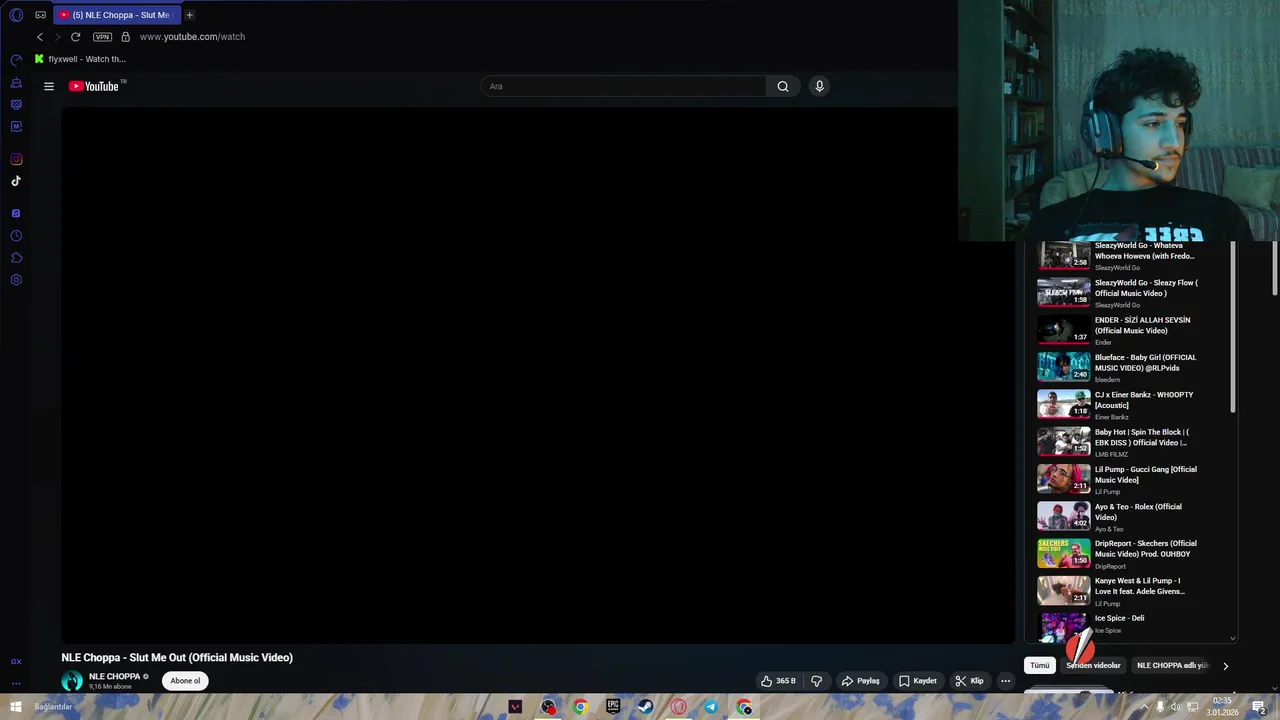Open Instagram in the sidebar

(16, 159)
